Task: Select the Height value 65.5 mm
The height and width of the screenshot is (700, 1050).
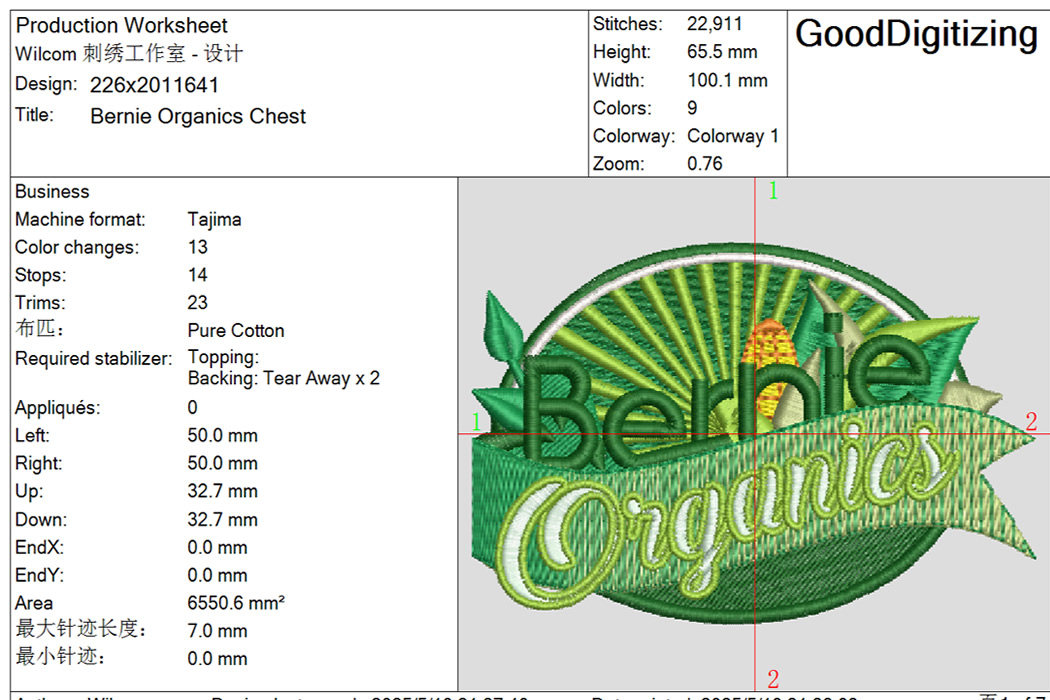Action: (x=722, y=52)
